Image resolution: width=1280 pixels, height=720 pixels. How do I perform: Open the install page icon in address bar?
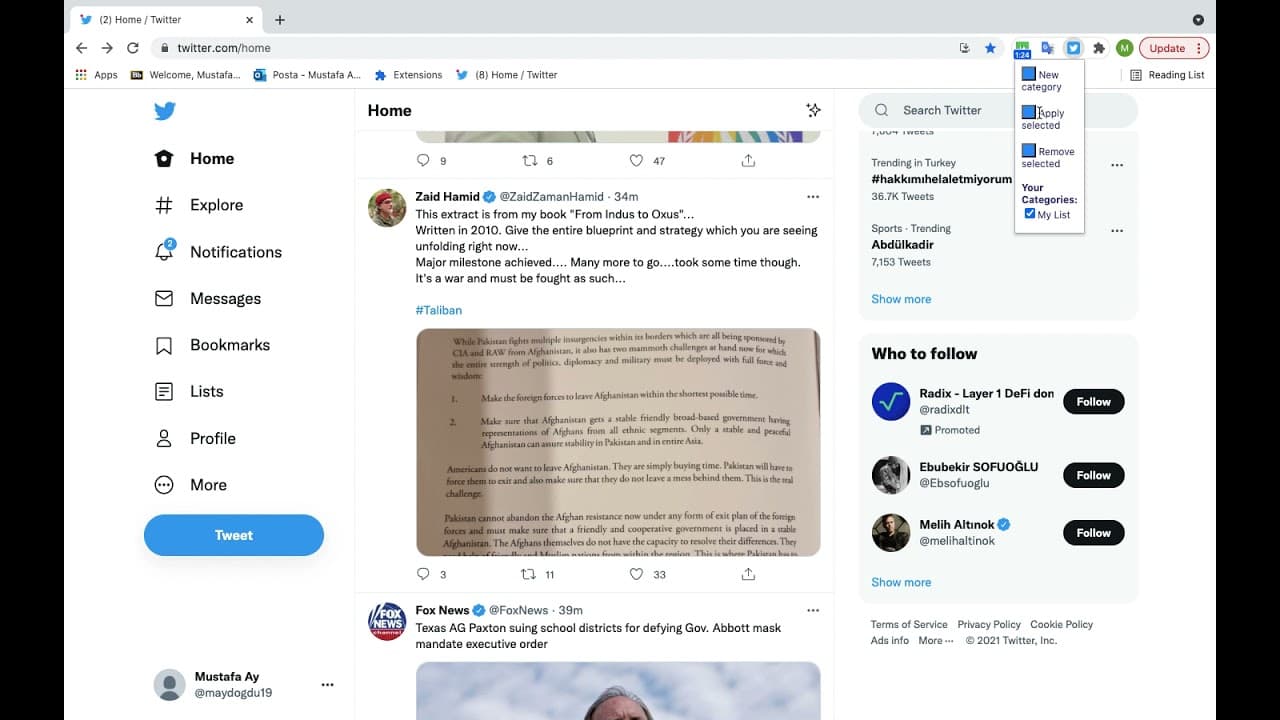point(964,48)
